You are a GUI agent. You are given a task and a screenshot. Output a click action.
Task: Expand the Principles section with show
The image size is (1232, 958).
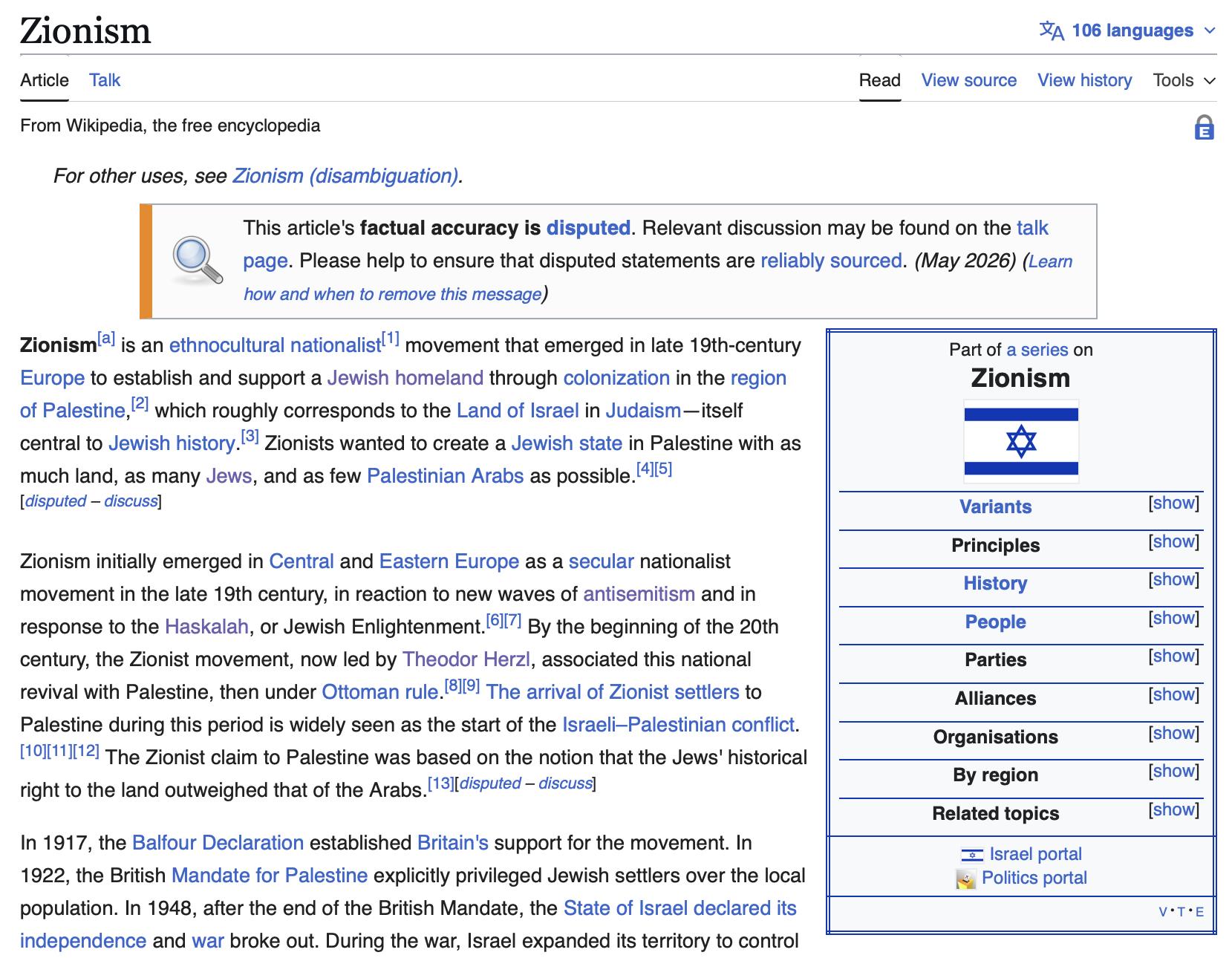(x=1173, y=542)
